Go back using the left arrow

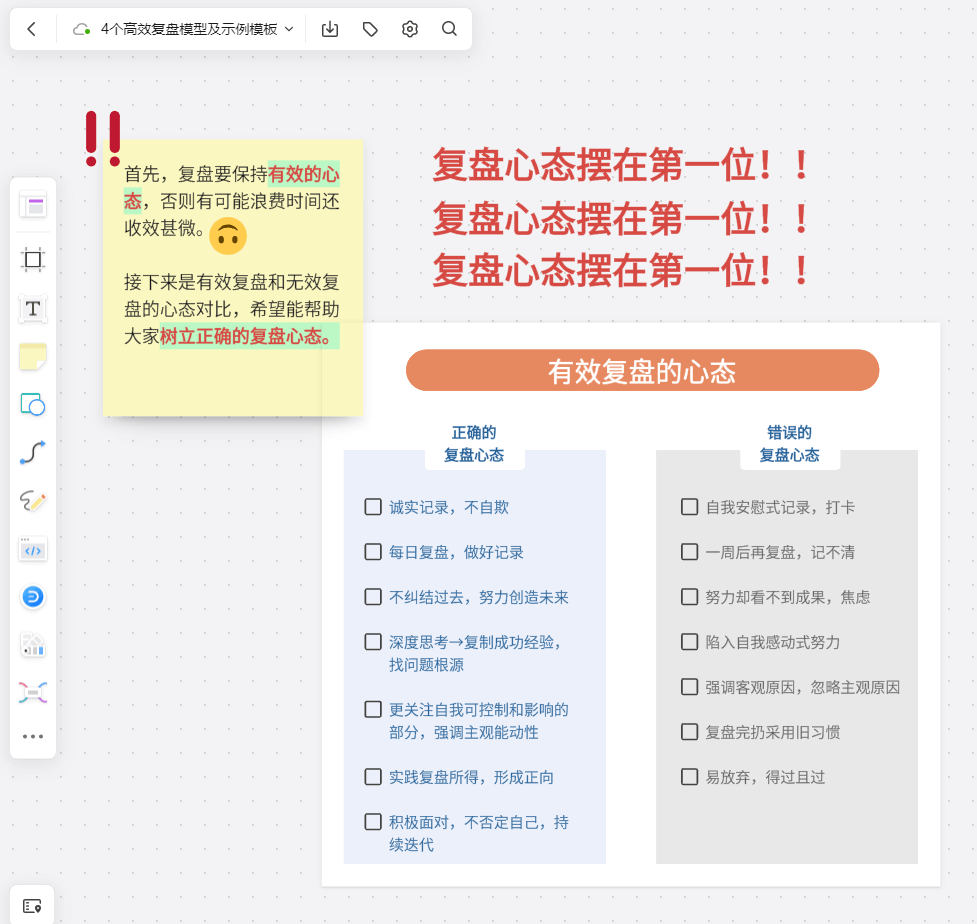pos(31,29)
